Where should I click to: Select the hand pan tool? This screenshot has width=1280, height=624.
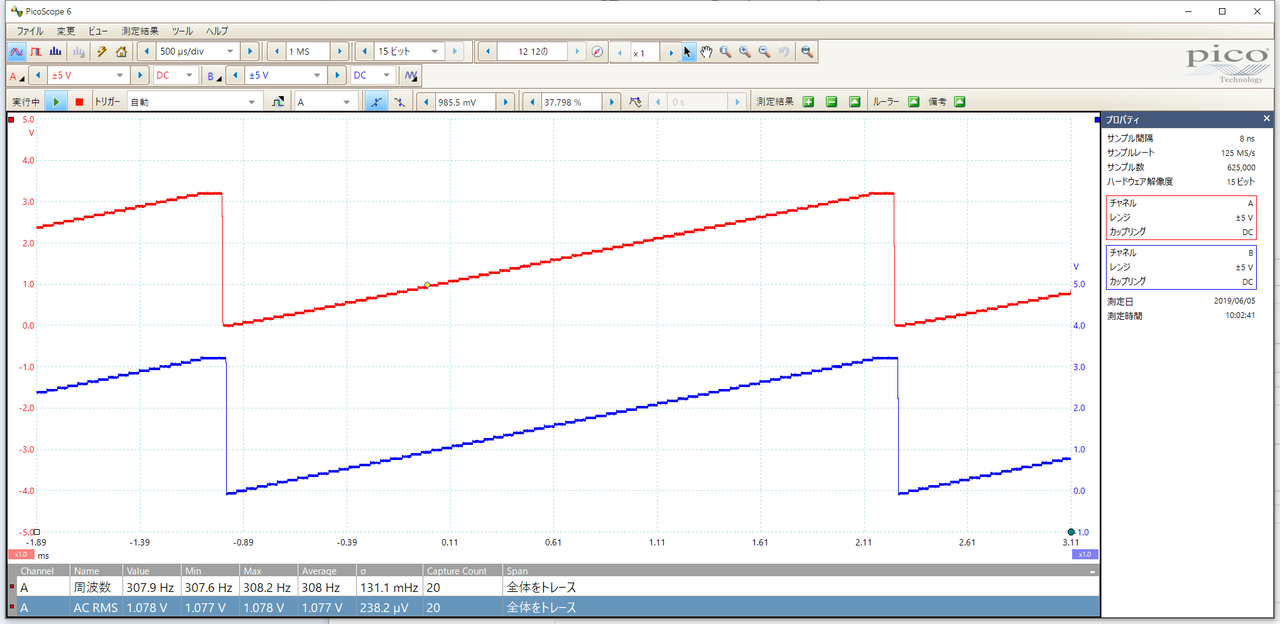pos(706,51)
